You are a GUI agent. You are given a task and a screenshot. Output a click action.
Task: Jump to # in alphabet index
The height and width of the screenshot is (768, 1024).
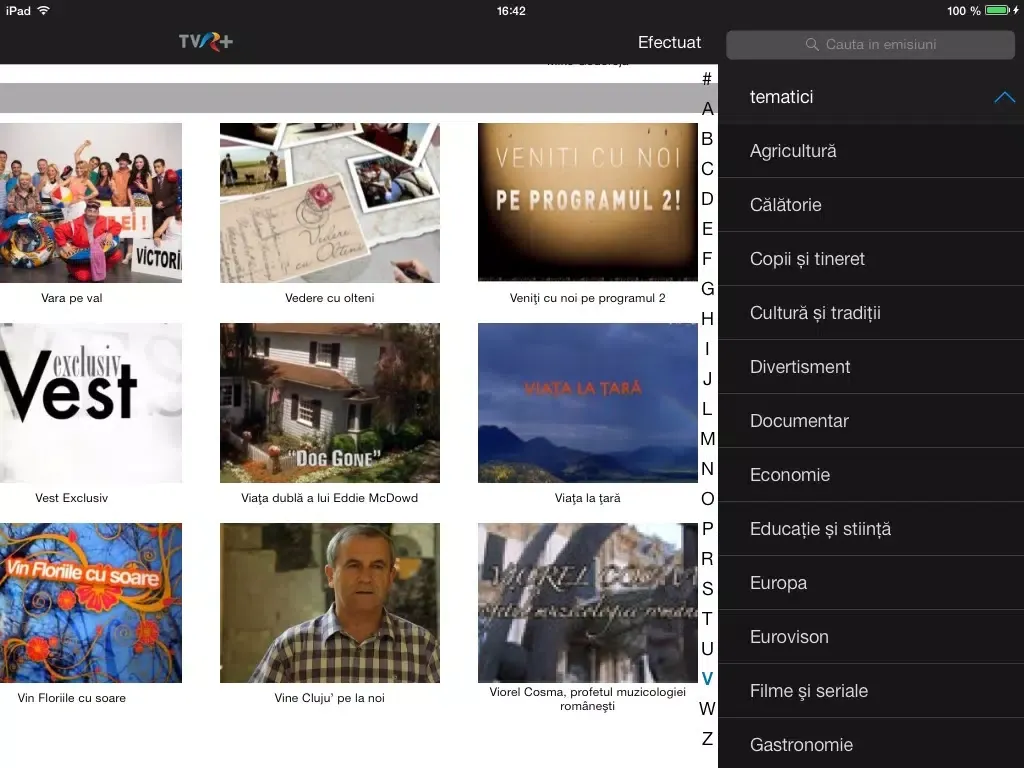click(707, 79)
